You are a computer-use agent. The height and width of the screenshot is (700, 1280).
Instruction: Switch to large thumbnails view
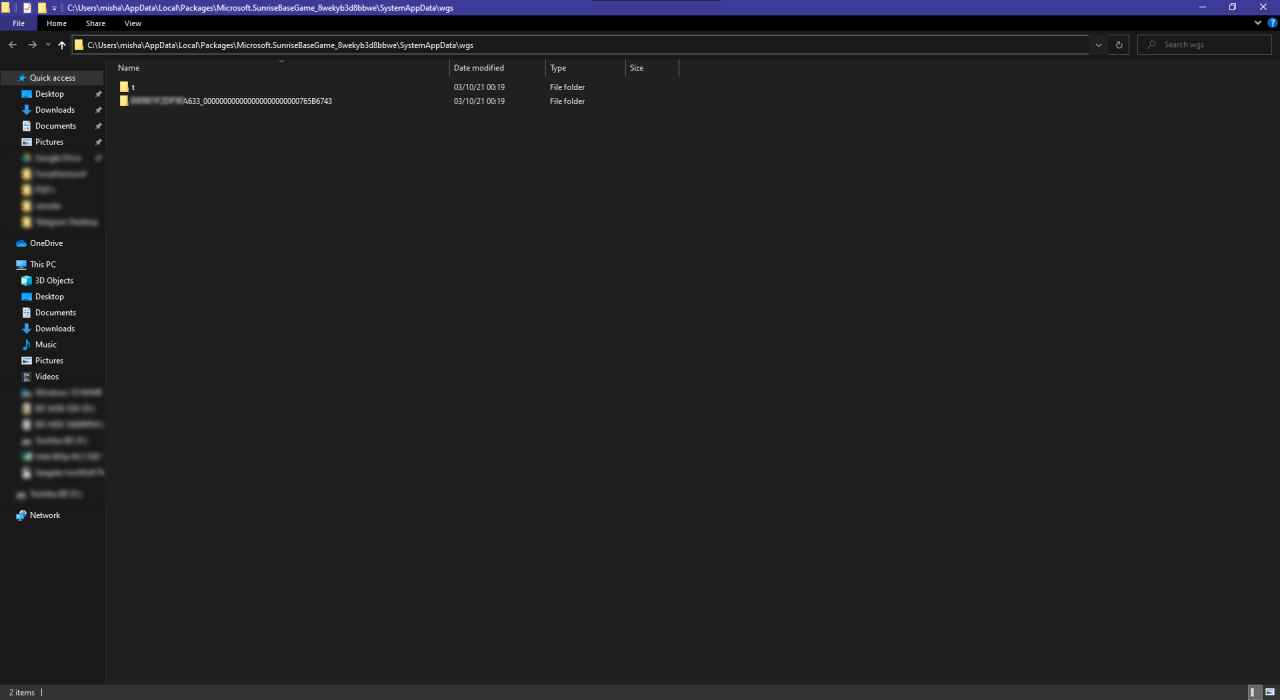click(x=1270, y=692)
